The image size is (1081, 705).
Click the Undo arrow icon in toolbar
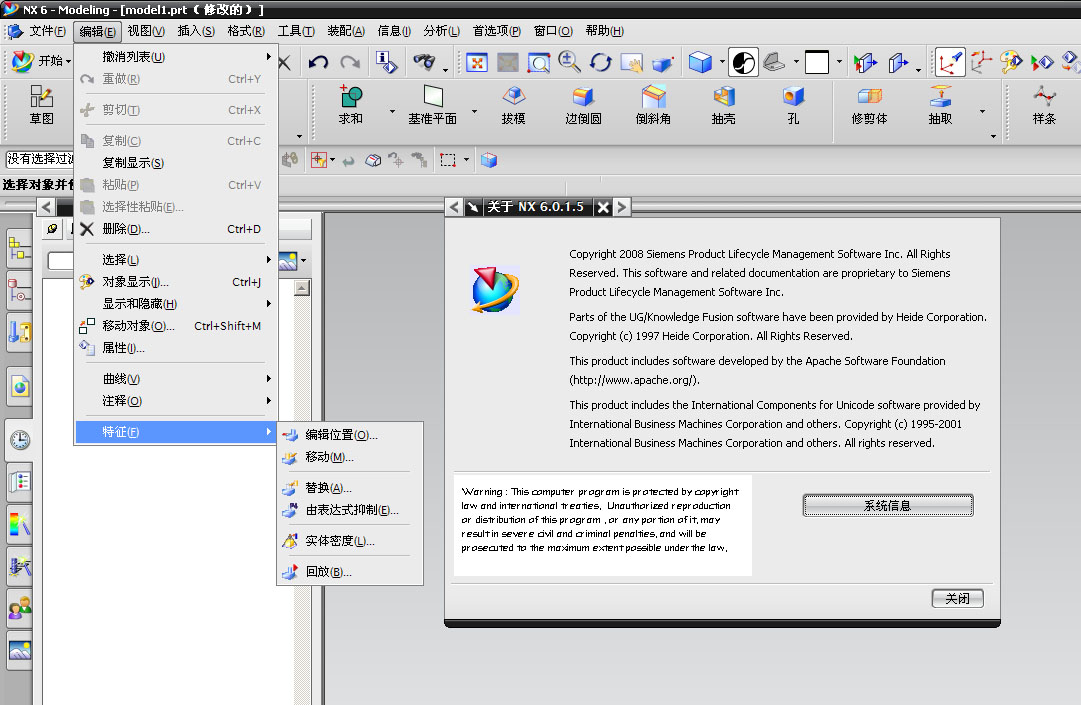point(318,63)
